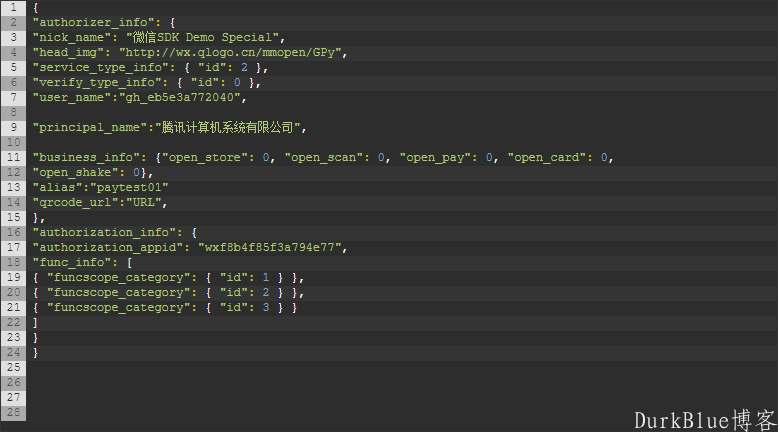Click line number 17 in the gutter
780x432 pixels.
coord(13,247)
